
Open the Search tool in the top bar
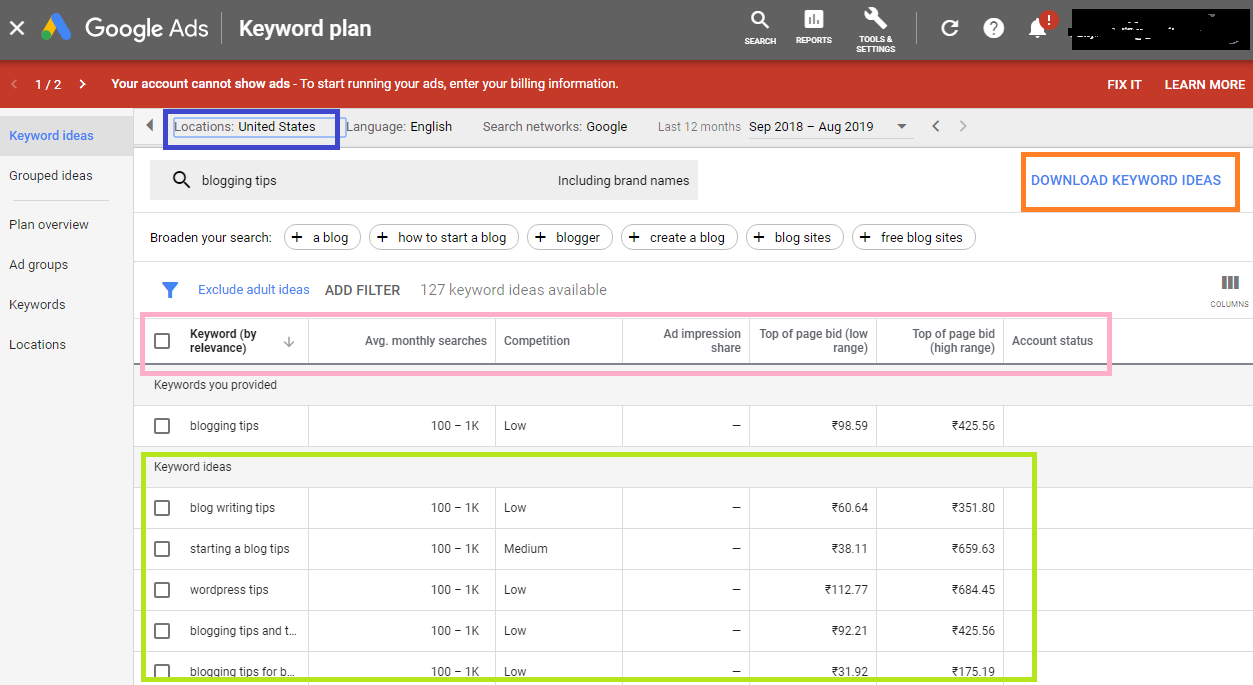point(760,28)
